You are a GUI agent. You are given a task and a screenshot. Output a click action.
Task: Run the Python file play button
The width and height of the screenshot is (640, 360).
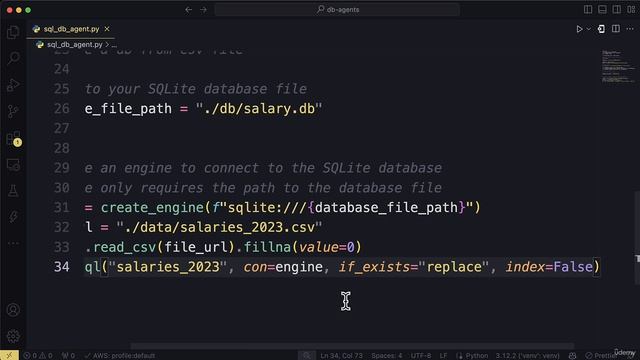pos(579,29)
